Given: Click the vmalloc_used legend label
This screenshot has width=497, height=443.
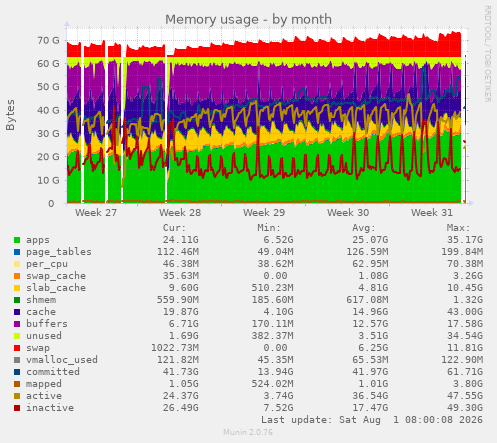Looking at the screenshot, I should coord(62,360).
